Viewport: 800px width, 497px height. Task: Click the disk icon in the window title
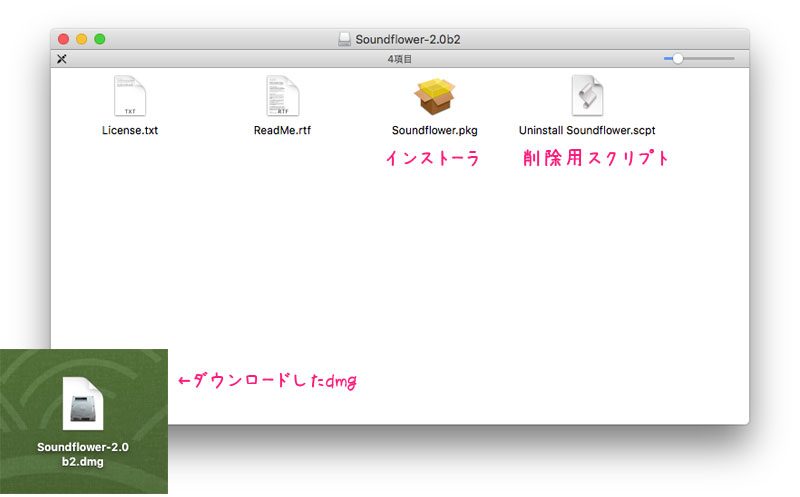click(344, 39)
